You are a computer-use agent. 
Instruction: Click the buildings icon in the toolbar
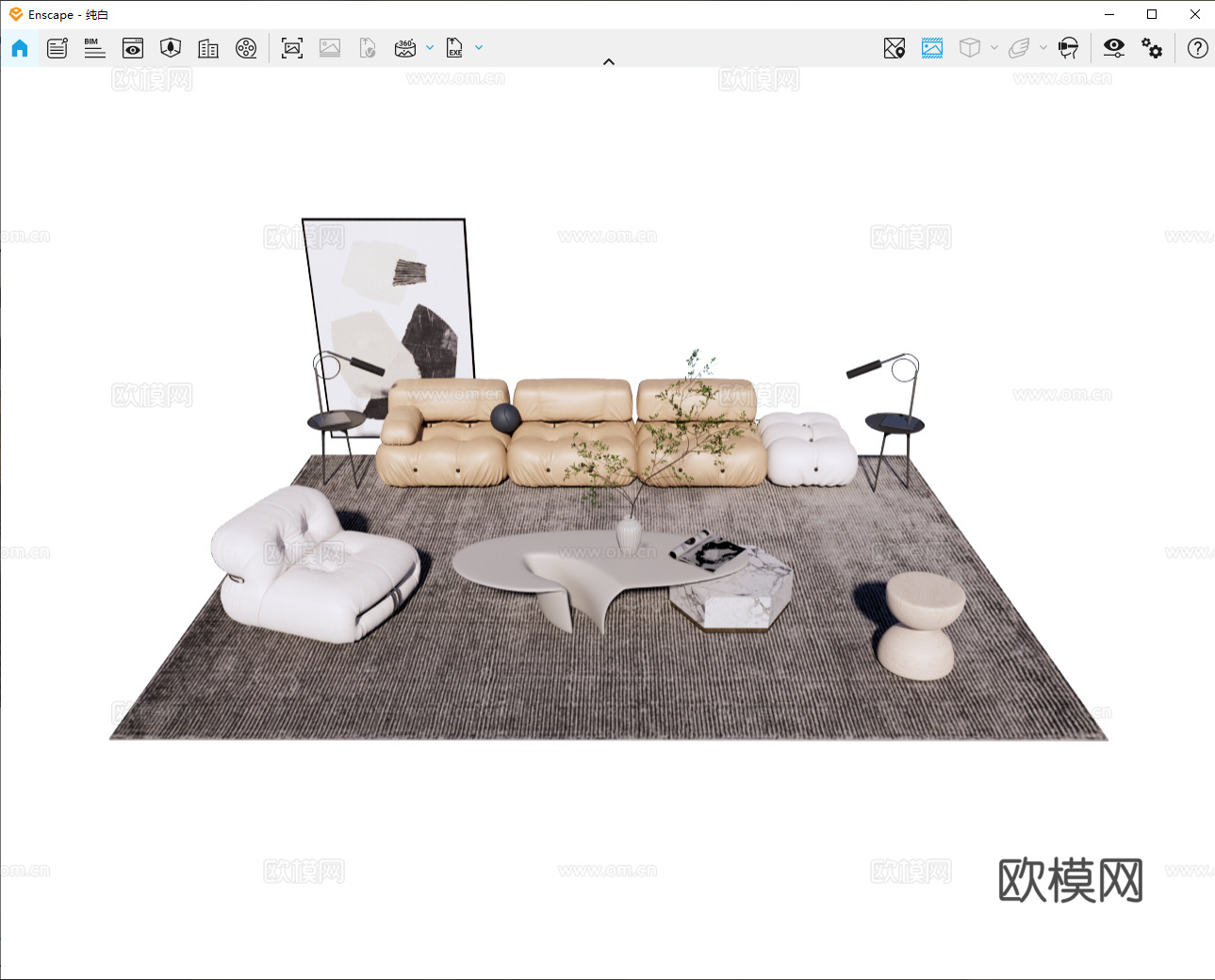tap(208, 48)
